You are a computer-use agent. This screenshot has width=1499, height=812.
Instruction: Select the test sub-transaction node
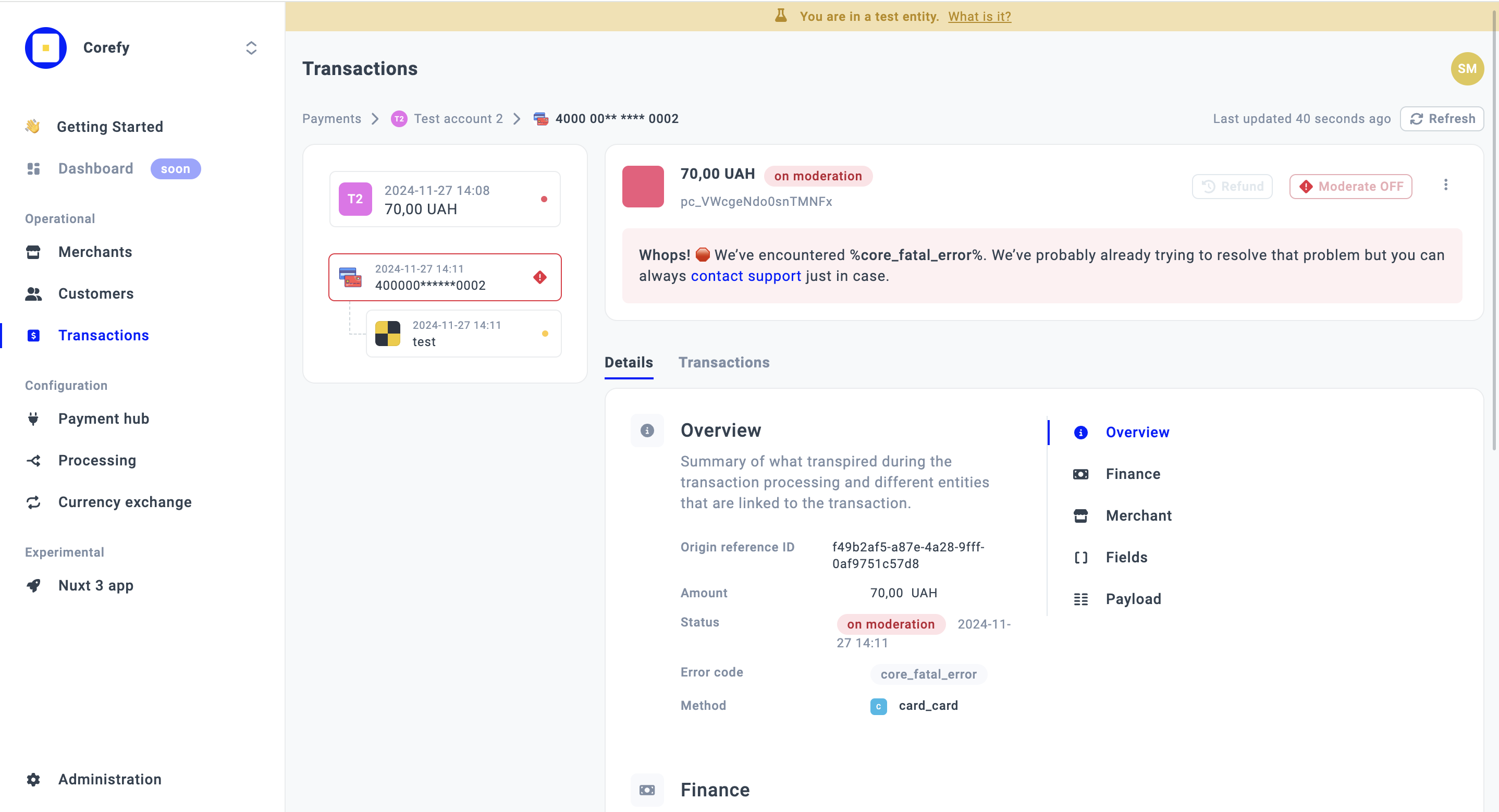click(463, 334)
